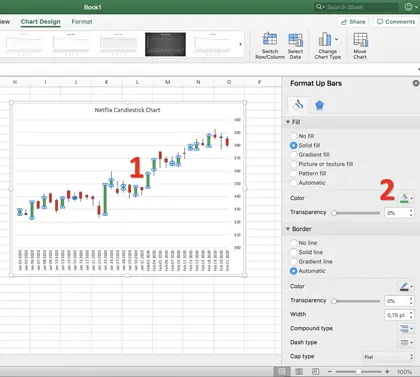420x377 pixels.
Task: Click the border Width stepper arrows
Action: [411, 315]
